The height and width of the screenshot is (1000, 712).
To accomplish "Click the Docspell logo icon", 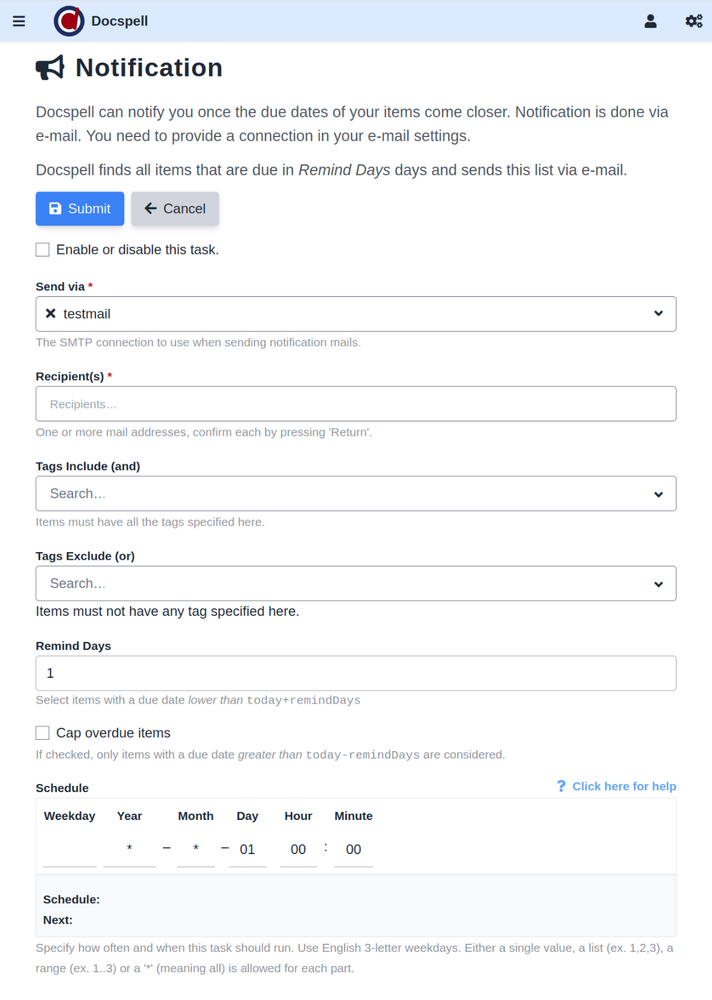I will pos(69,21).
